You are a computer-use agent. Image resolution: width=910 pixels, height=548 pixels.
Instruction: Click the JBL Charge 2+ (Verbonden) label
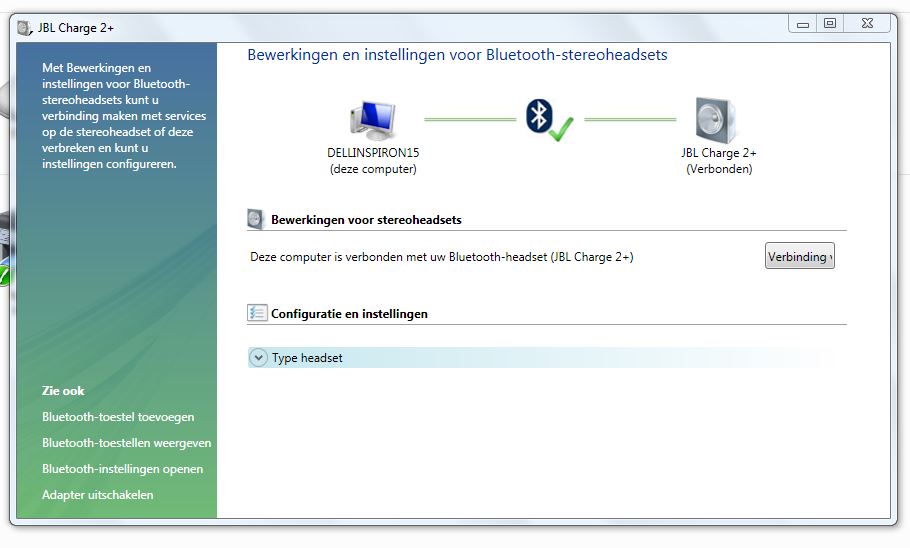[719, 161]
